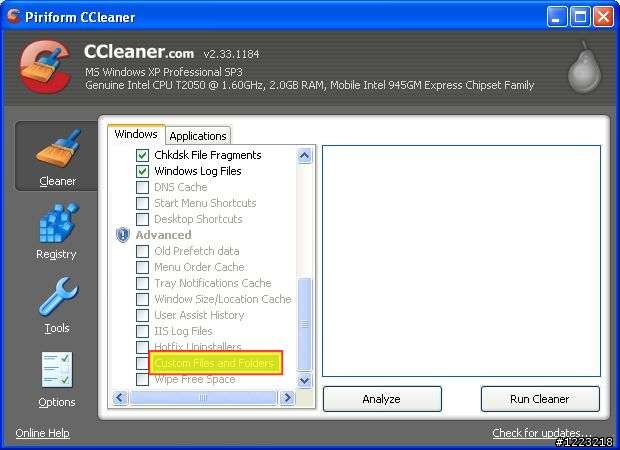
Task: Check User Assist History option
Action: pos(142,315)
